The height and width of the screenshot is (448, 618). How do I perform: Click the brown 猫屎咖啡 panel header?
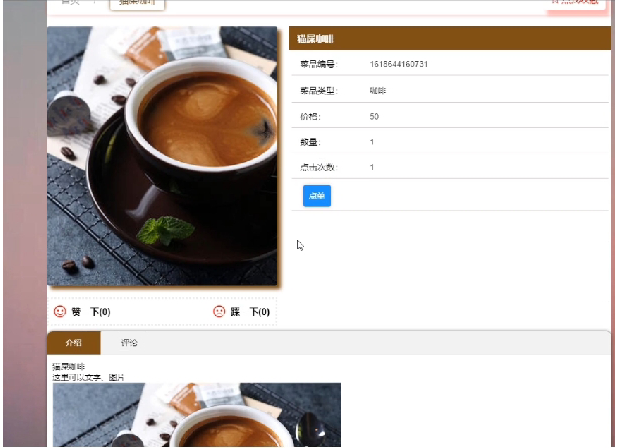tap(448, 39)
